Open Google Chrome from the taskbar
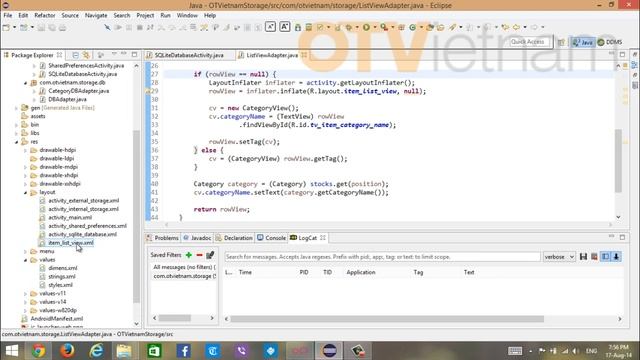Image resolution: width=640 pixels, height=360 pixels. click(x=38, y=351)
